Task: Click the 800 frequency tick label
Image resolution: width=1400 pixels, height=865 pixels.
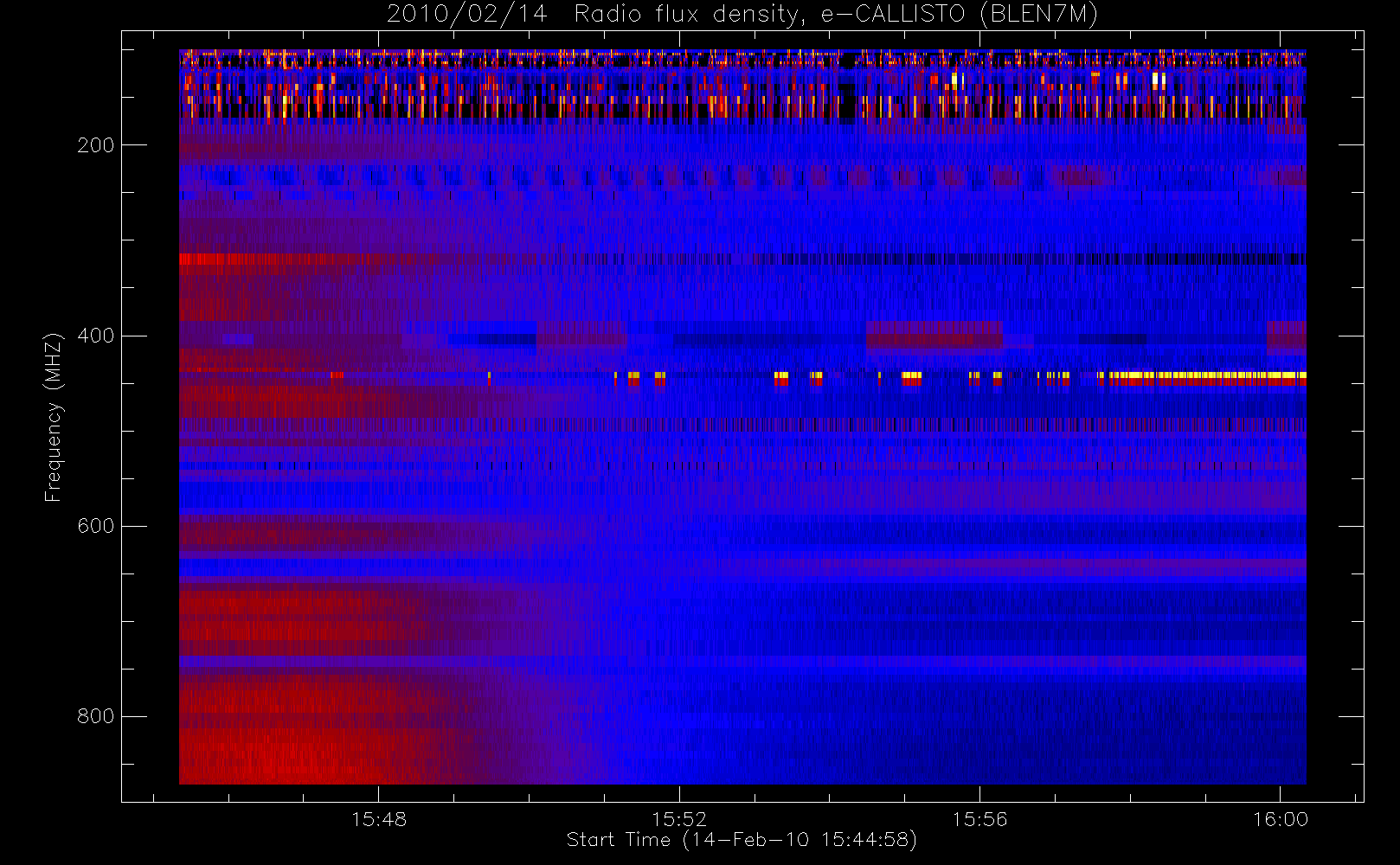Action: tap(96, 716)
